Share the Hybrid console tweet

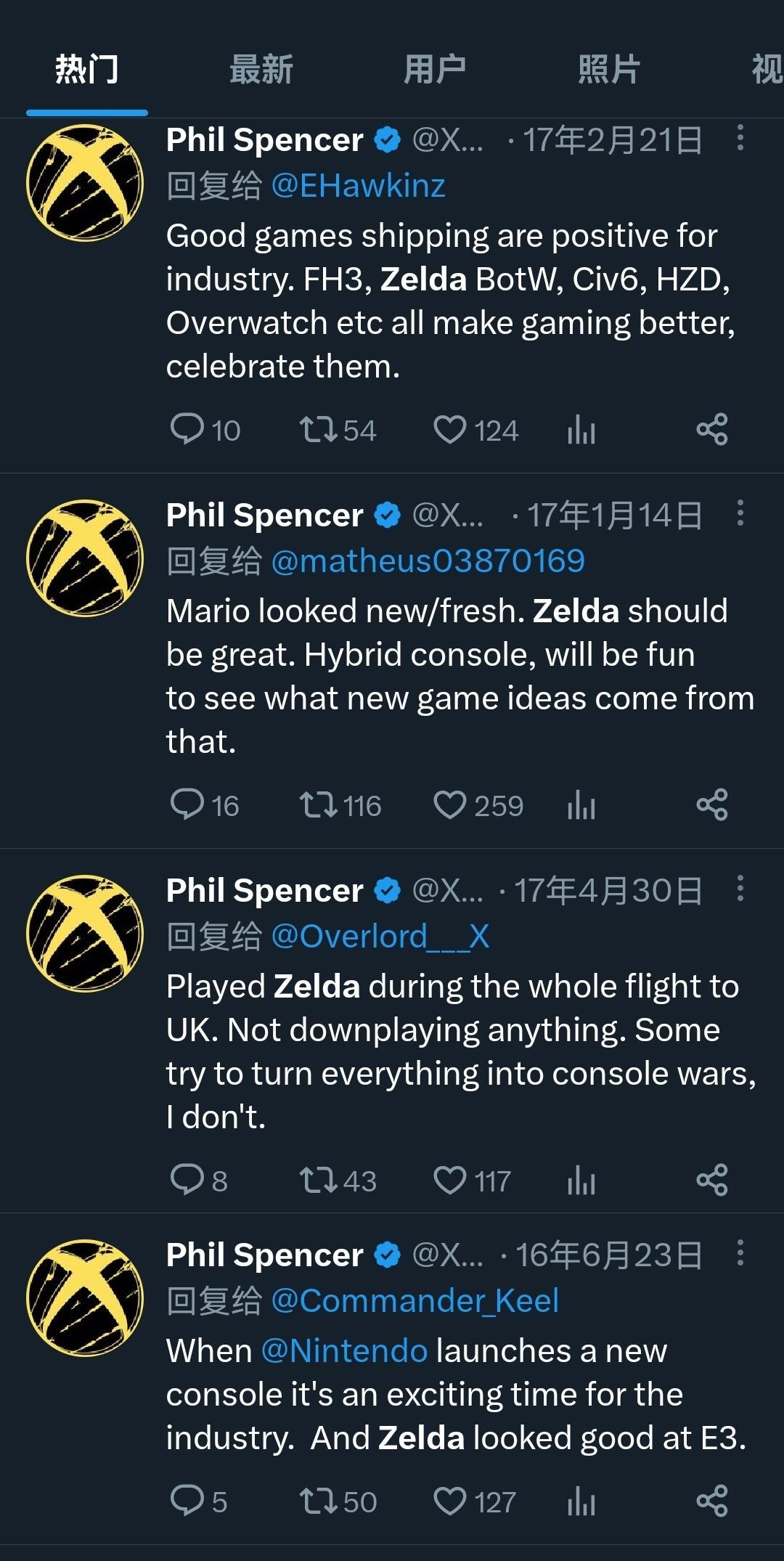click(x=712, y=805)
